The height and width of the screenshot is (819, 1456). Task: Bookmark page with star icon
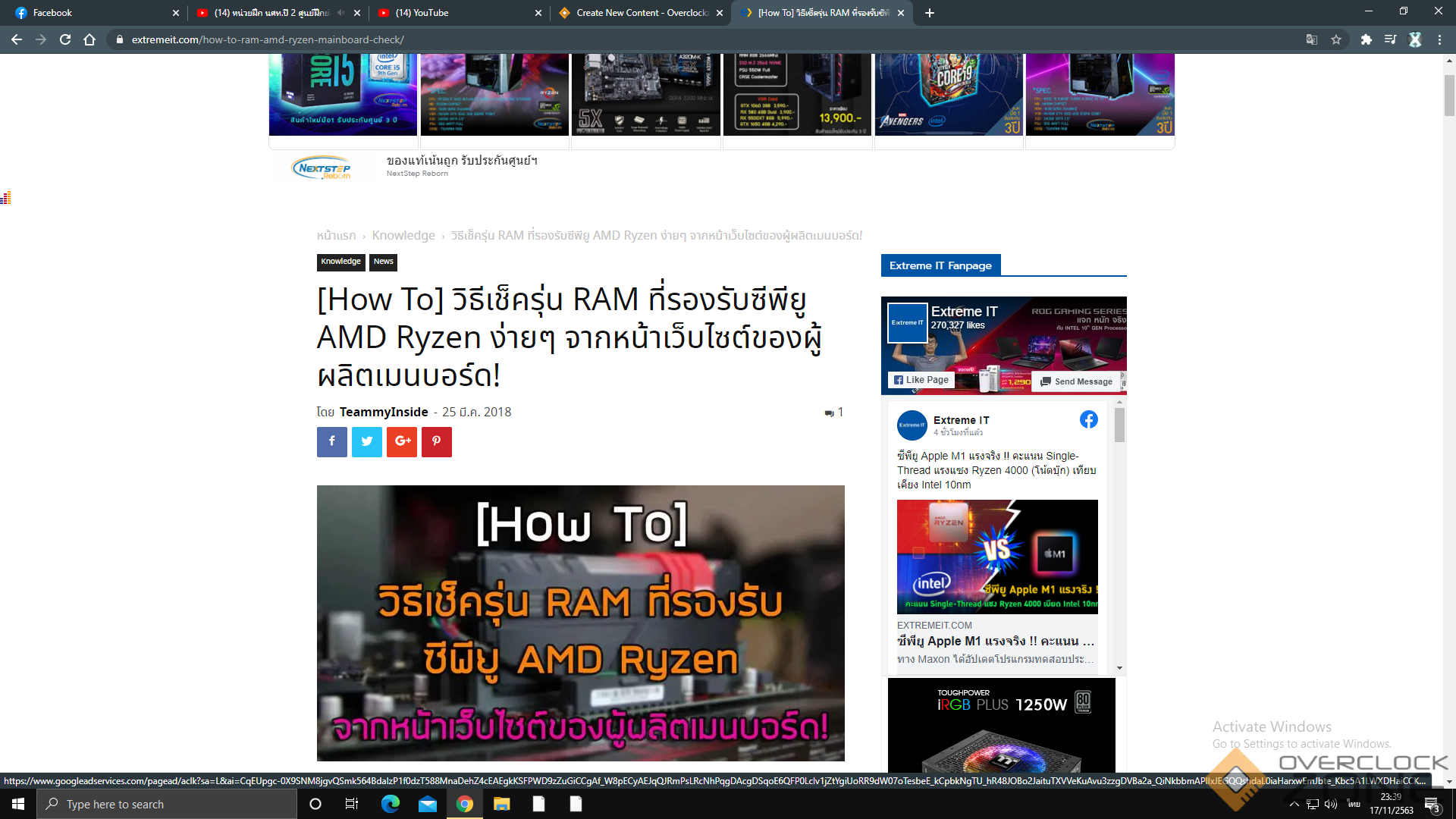pyautogui.click(x=1336, y=39)
